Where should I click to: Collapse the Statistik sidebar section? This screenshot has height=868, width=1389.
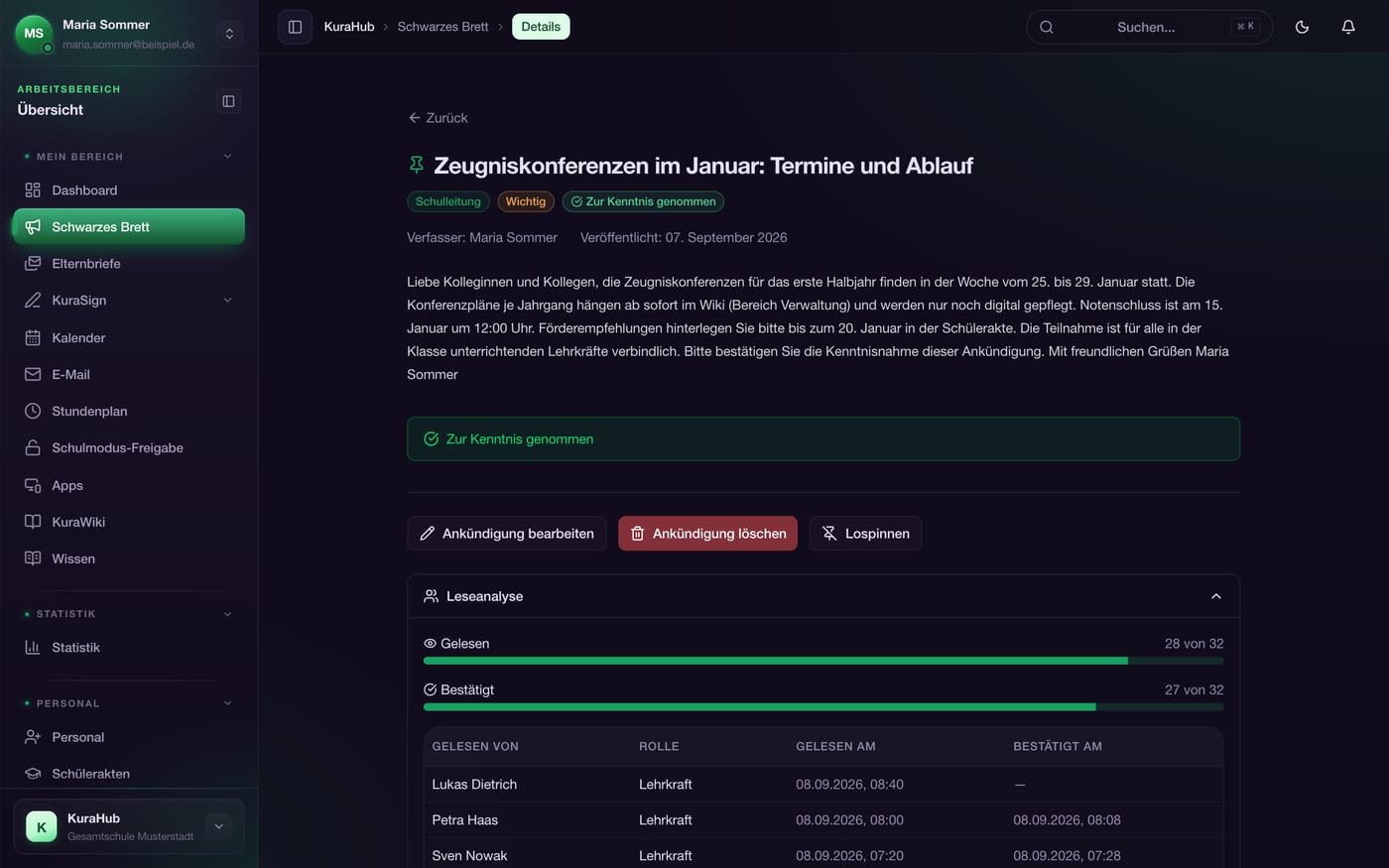pos(227,614)
